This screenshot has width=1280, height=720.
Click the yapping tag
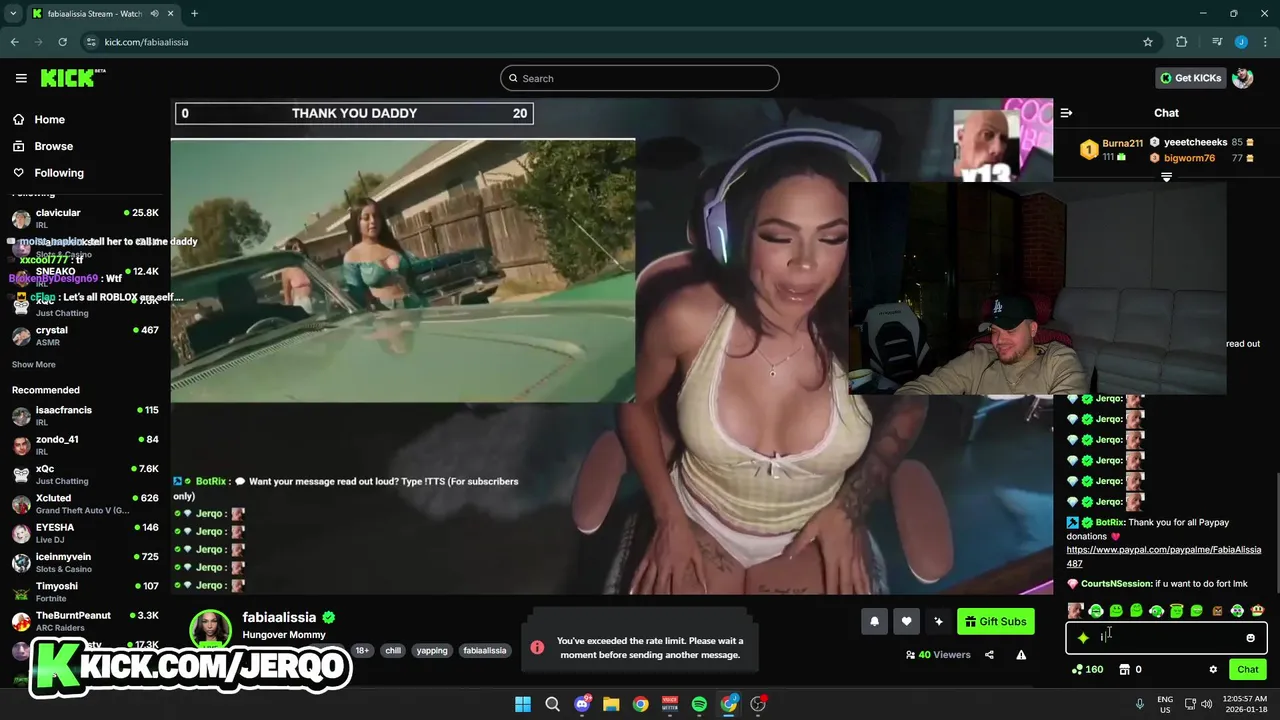coord(432,650)
